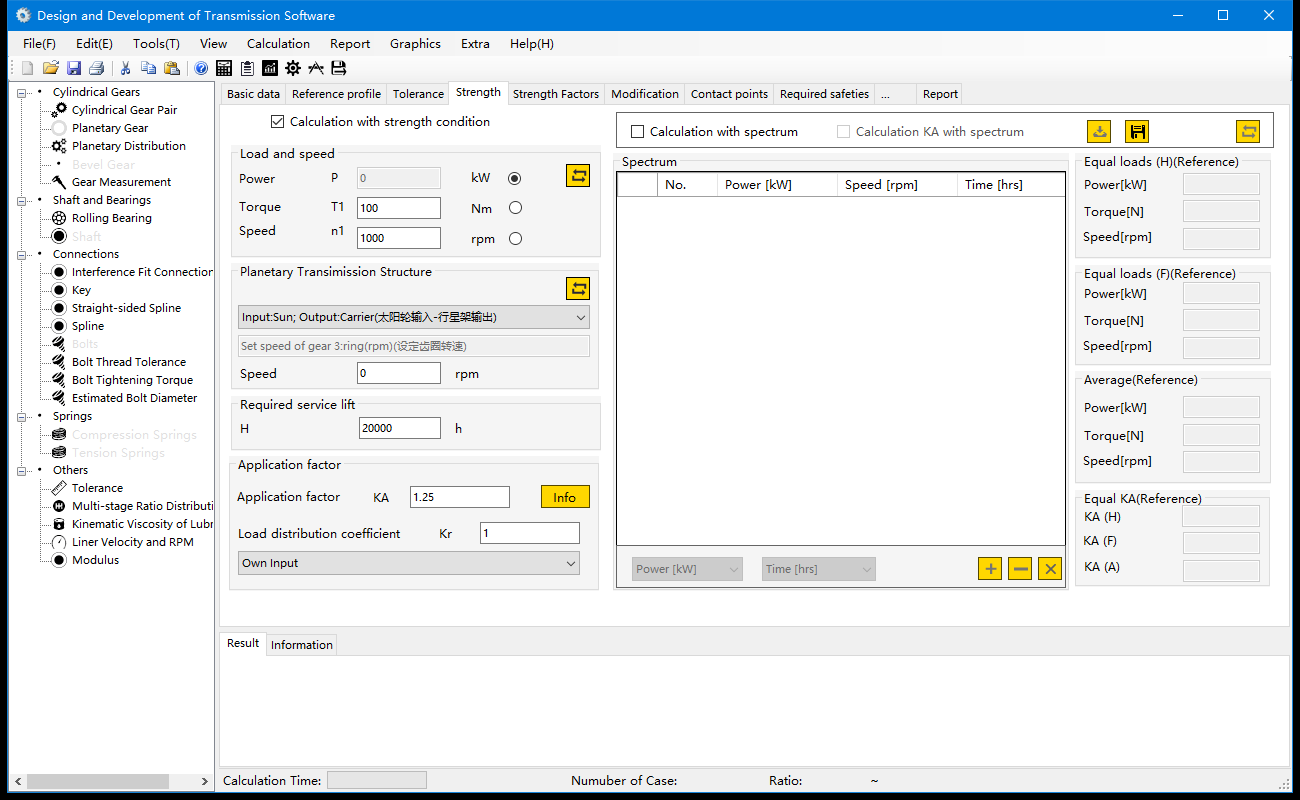Click swap icon in Load and speed group
The image size is (1300, 800).
(x=578, y=176)
